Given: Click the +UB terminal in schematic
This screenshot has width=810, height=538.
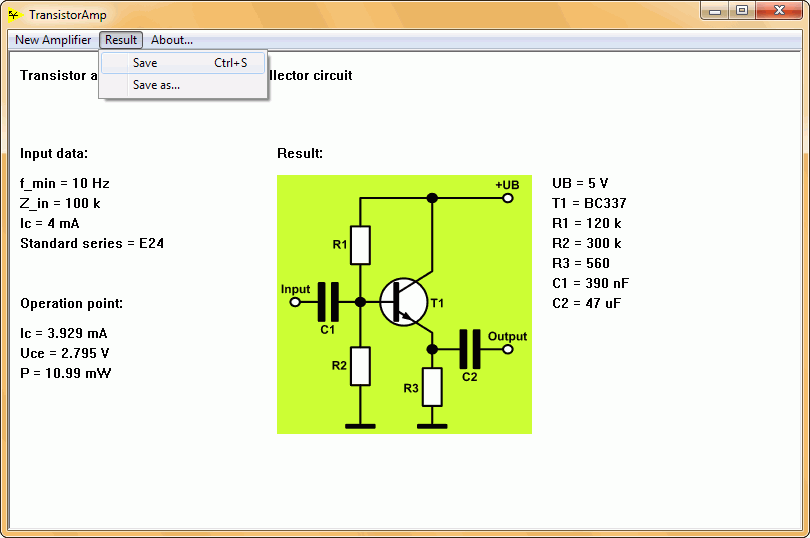Looking at the screenshot, I should (x=508, y=198).
